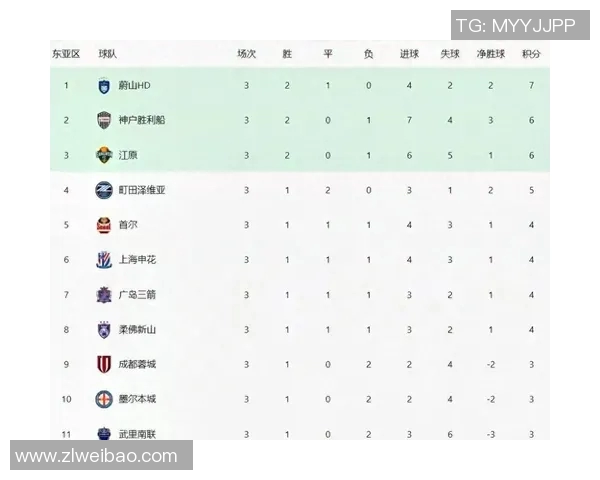Click the 町田泽维亚 team logo

tap(104, 190)
